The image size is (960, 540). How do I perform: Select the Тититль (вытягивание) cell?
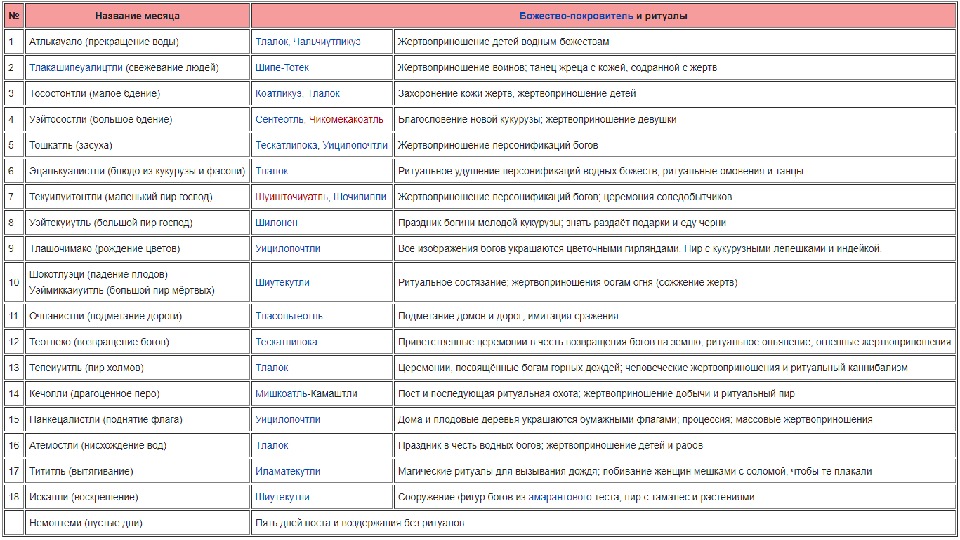138,471
